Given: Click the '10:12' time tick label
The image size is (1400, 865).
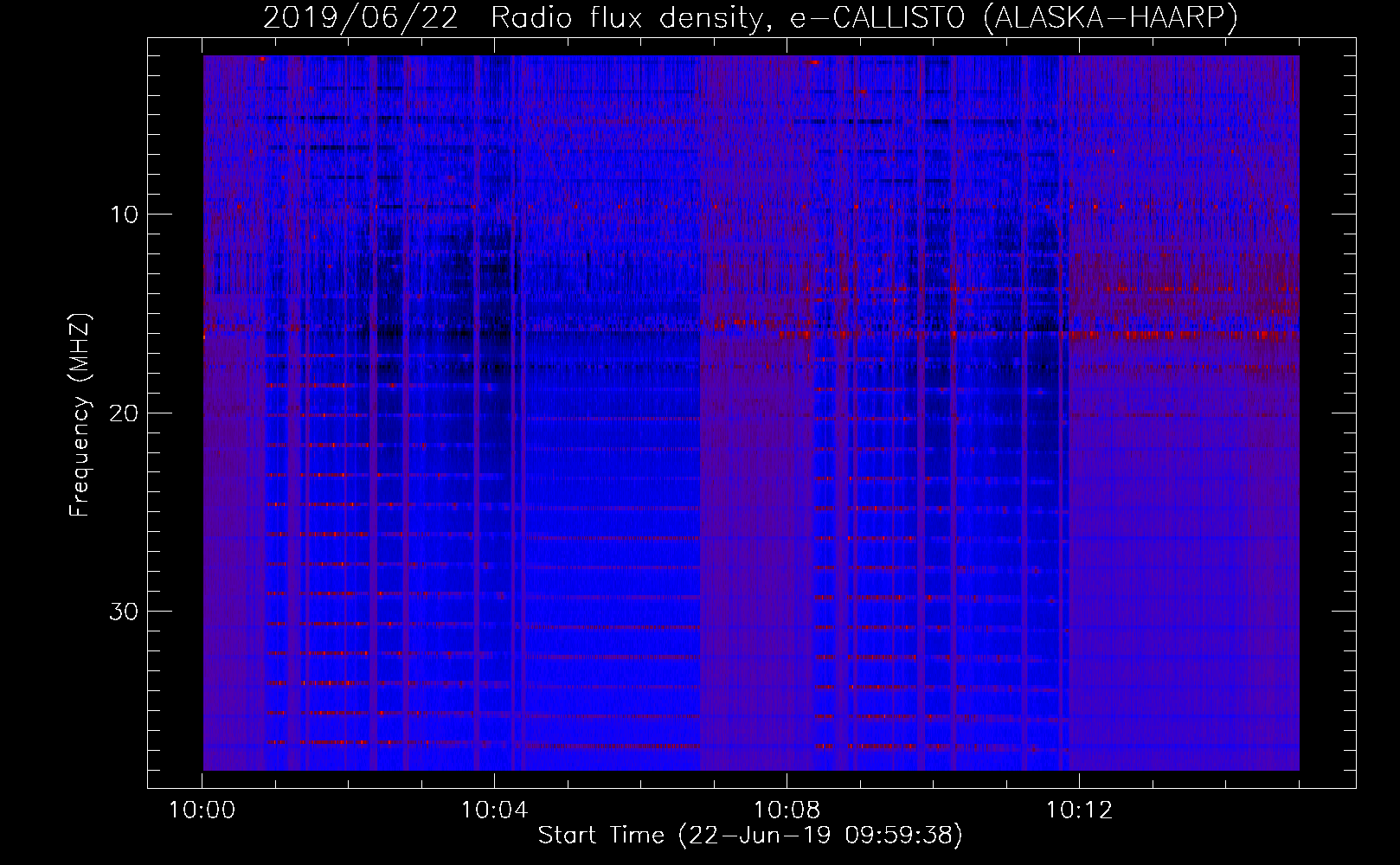Looking at the screenshot, I should coord(1079,811).
